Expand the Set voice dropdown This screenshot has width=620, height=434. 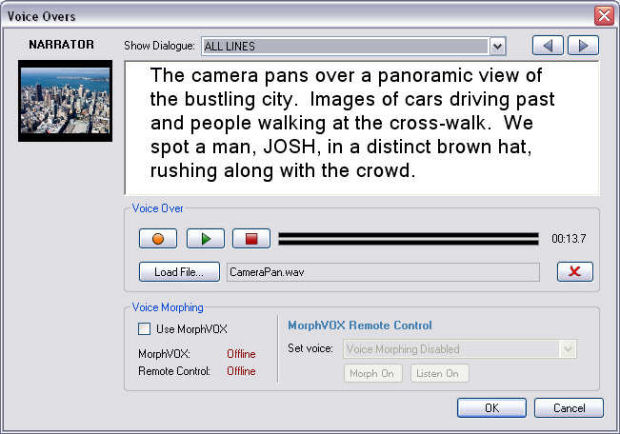[x=568, y=349]
